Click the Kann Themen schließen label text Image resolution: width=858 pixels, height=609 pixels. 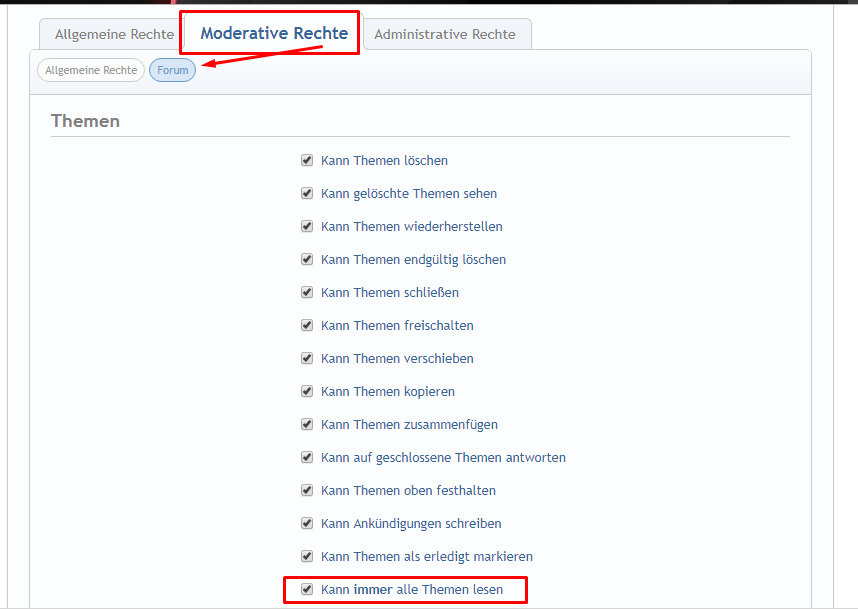pyautogui.click(x=389, y=293)
